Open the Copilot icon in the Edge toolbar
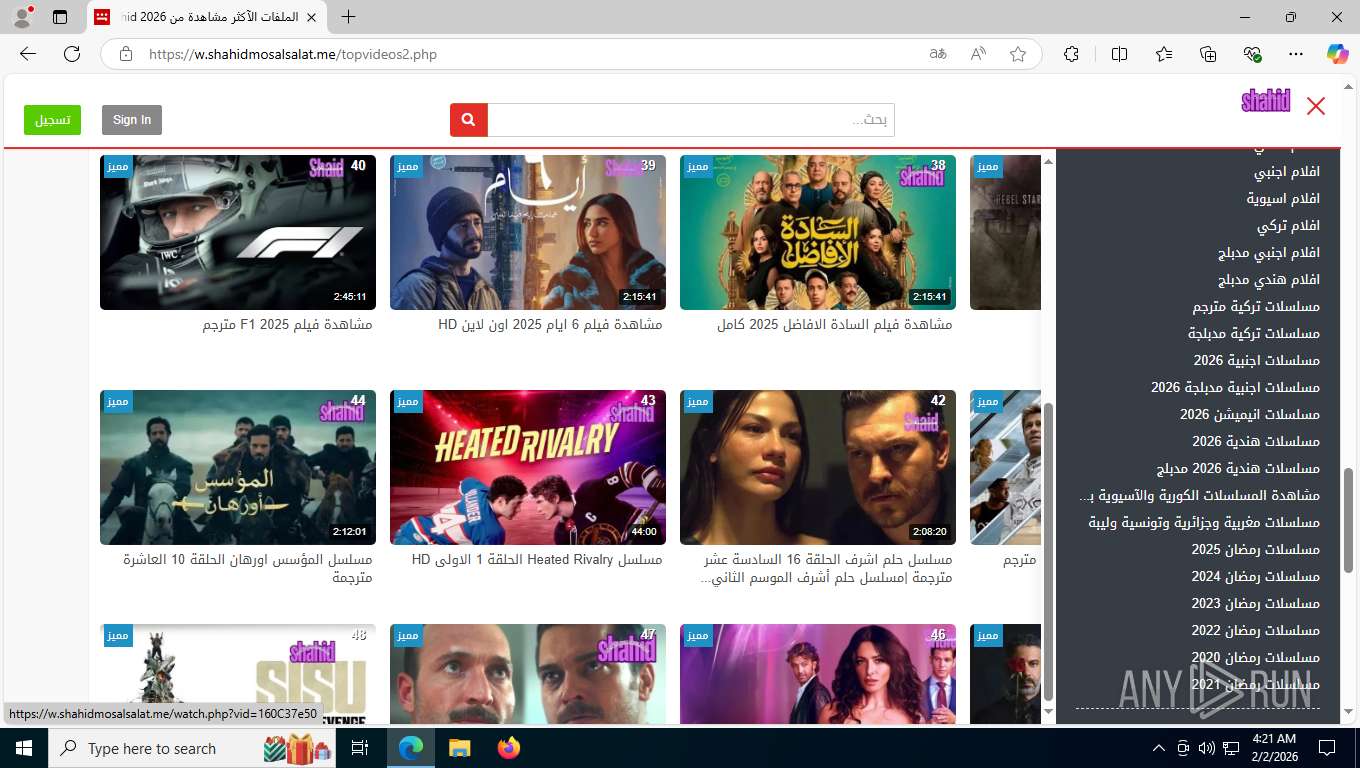Viewport: 1360px width, 768px height. pos(1338,54)
